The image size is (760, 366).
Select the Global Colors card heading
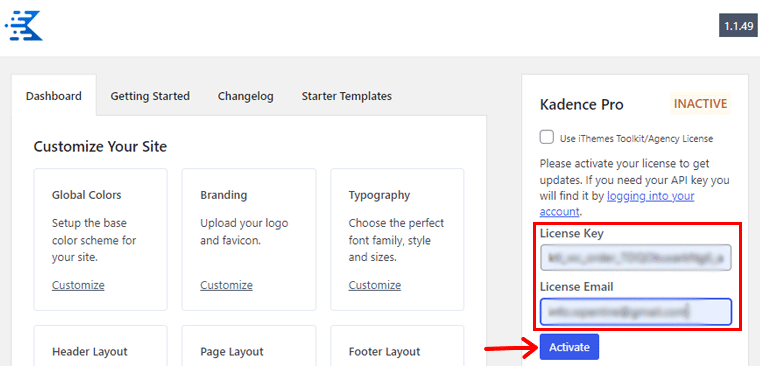tap(87, 195)
